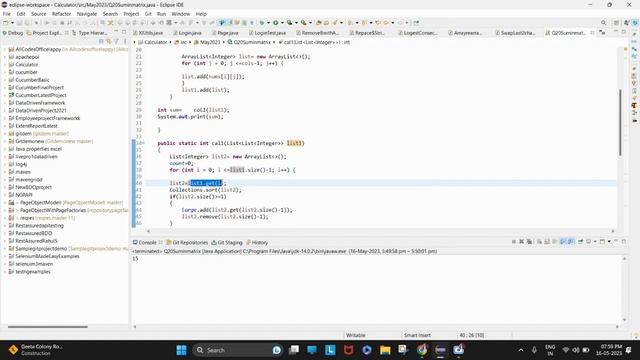
Task: Switch to the History tab
Action: click(257, 242)
